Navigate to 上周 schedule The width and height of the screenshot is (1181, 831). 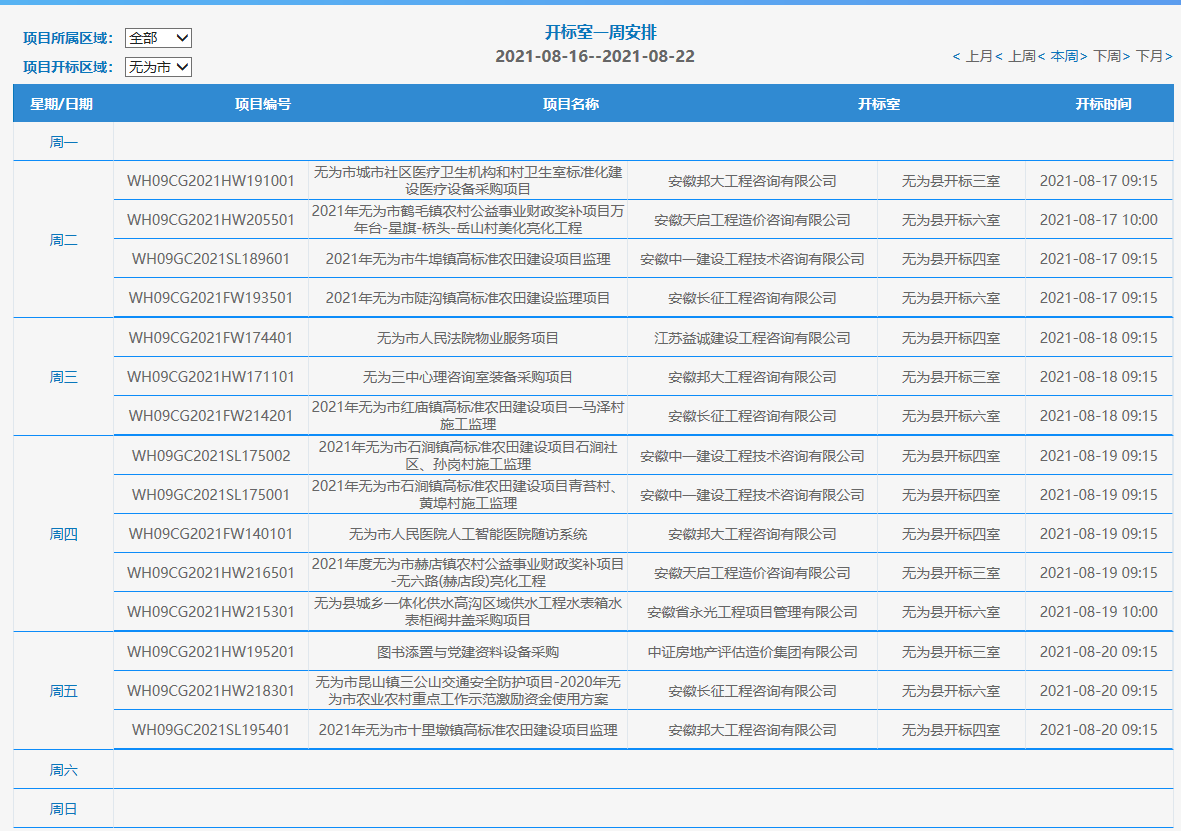point(1020,57)
